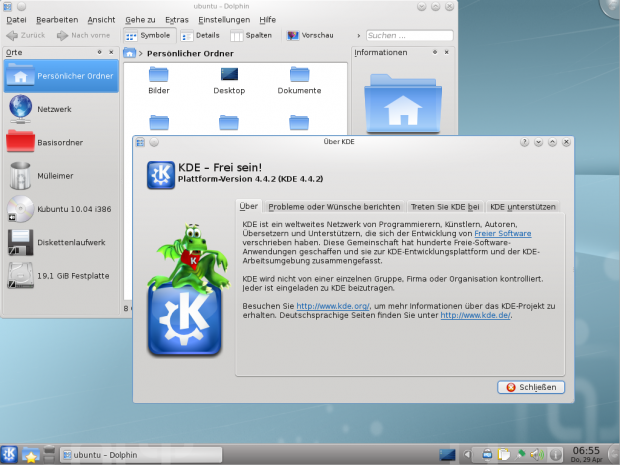Select Persönlicher Ordner in Orte panel

61,76
